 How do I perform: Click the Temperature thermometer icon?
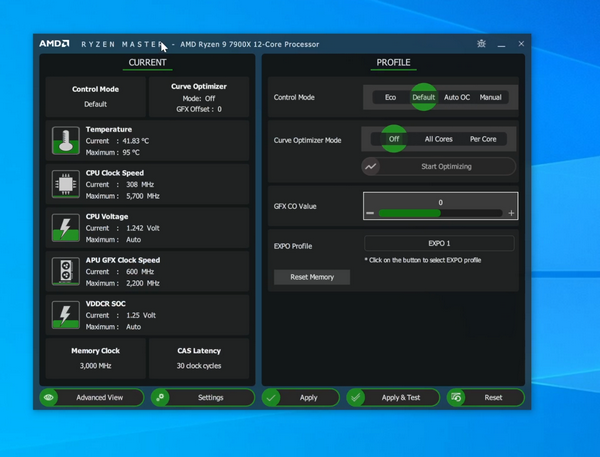(x=66, y=141)
